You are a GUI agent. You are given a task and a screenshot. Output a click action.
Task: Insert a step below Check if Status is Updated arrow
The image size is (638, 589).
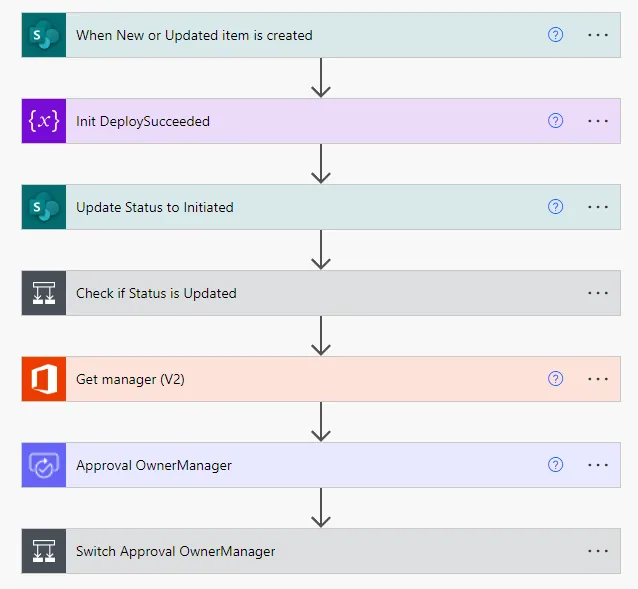pyautogui.click(x=321, y=336)
